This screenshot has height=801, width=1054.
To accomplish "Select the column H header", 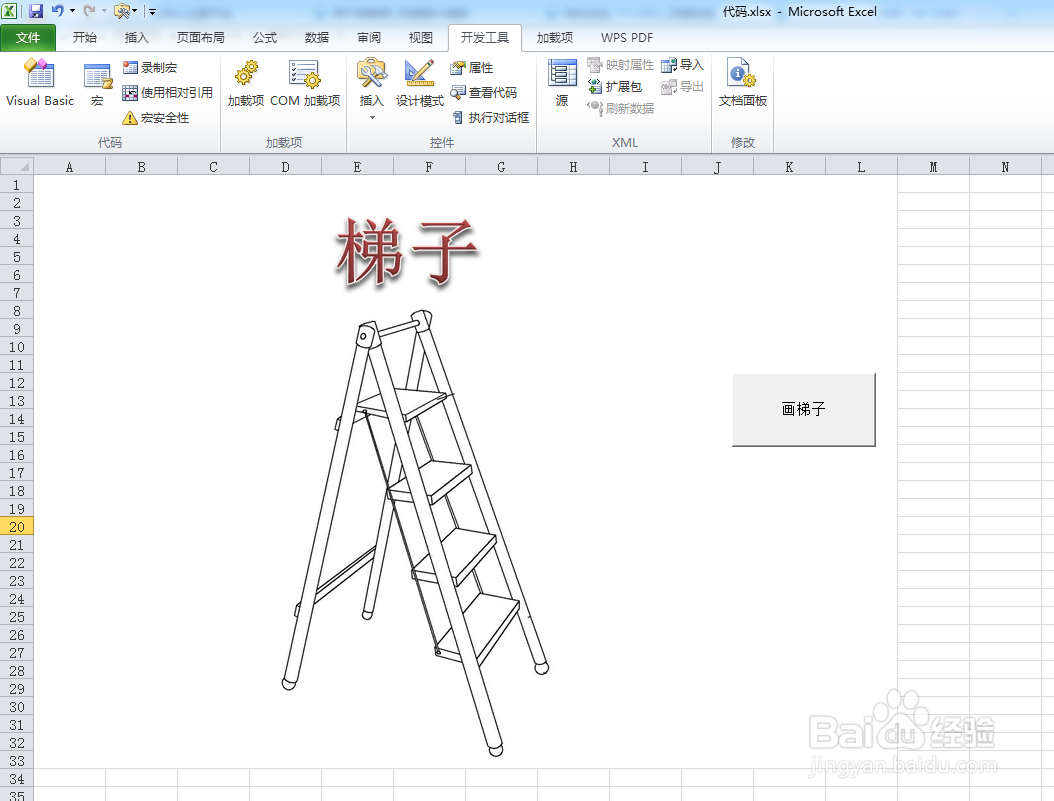I will (573, 166).
